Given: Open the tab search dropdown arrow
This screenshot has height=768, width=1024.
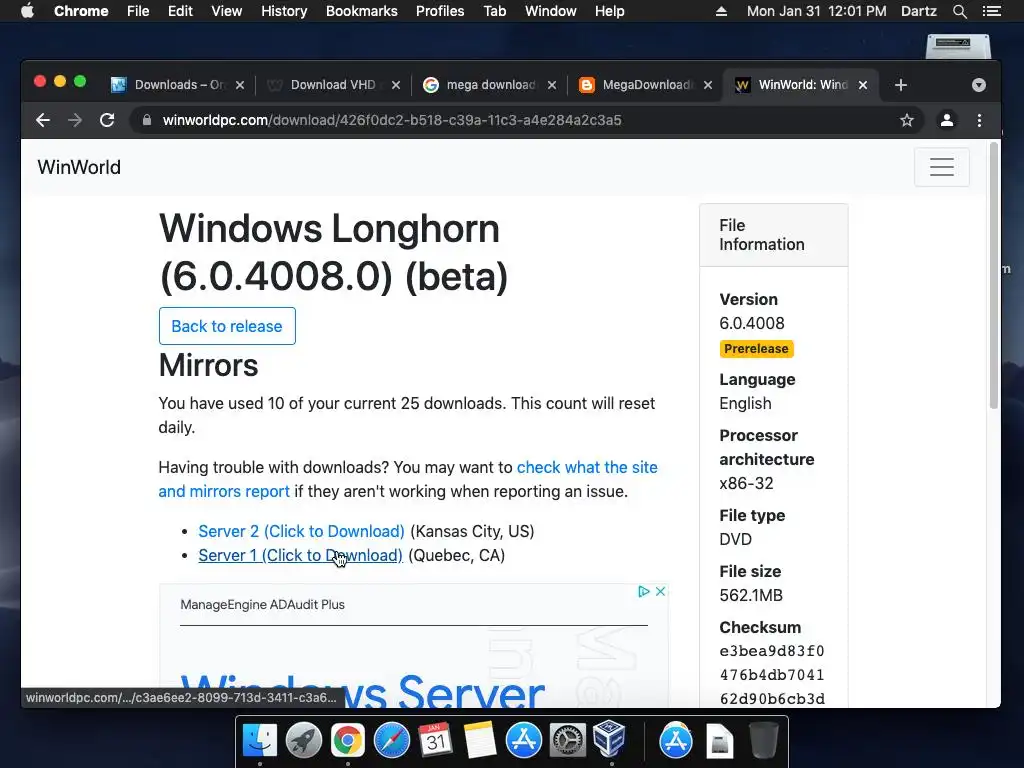Looking at the screenshot, I should [x=978, y=85].
